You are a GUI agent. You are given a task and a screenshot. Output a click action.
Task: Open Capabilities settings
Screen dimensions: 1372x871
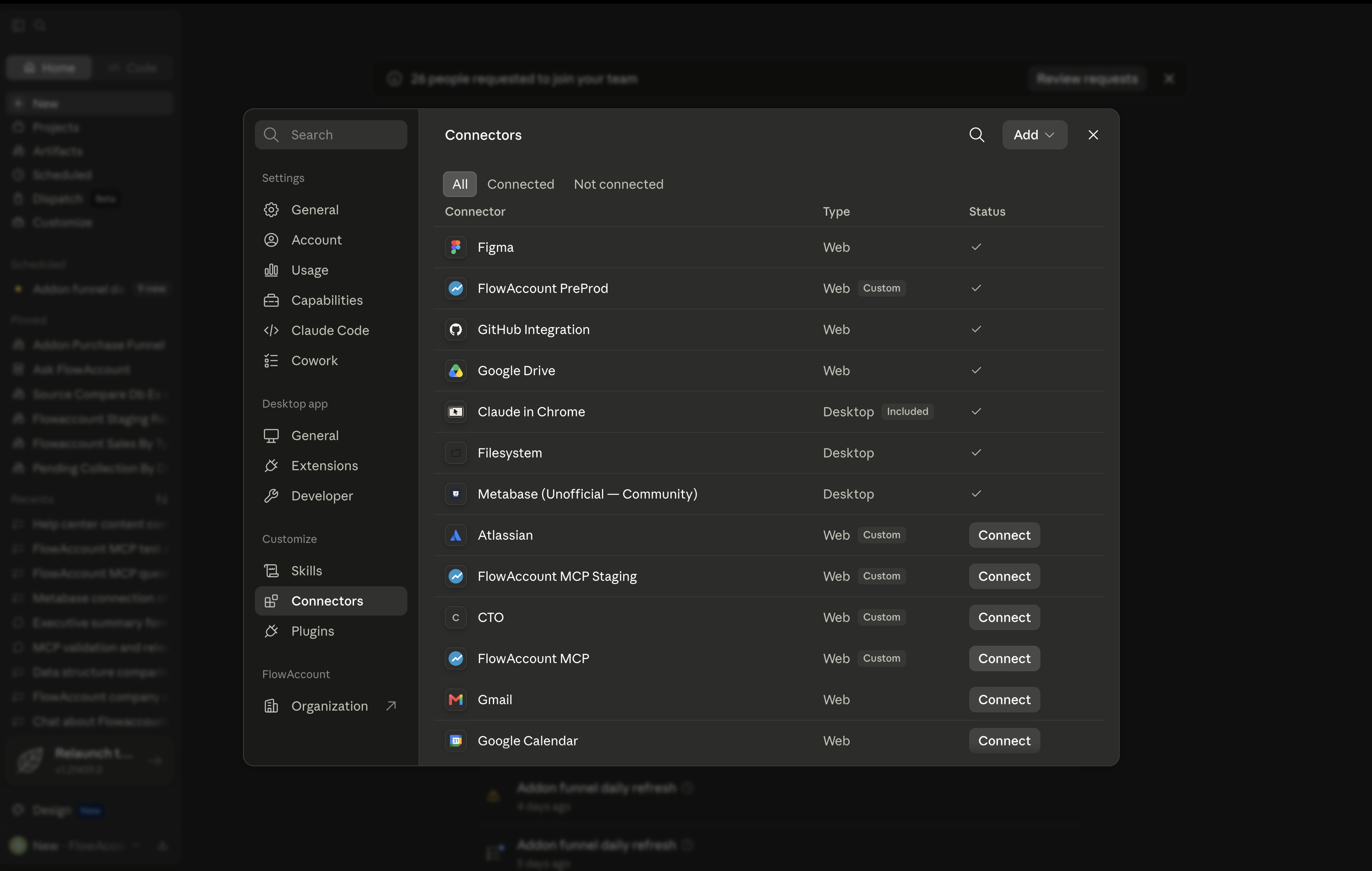[x=331, y=300]
